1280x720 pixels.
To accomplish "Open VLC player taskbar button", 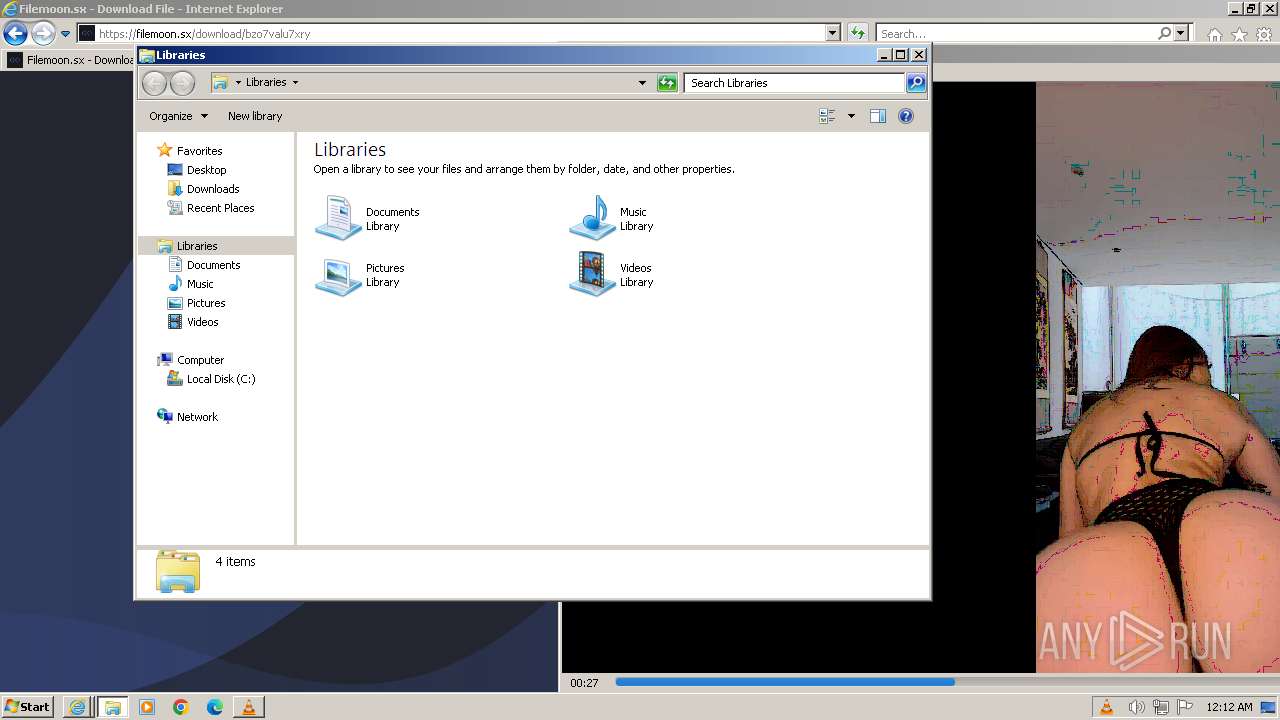I will point(249,707).
